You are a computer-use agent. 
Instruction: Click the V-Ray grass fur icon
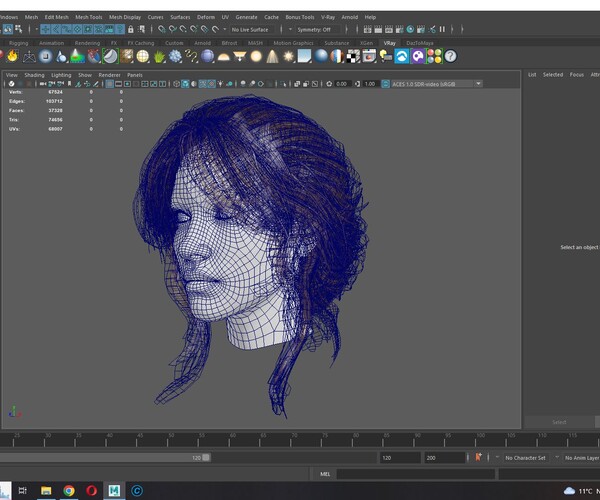click(x=159, y=57)
